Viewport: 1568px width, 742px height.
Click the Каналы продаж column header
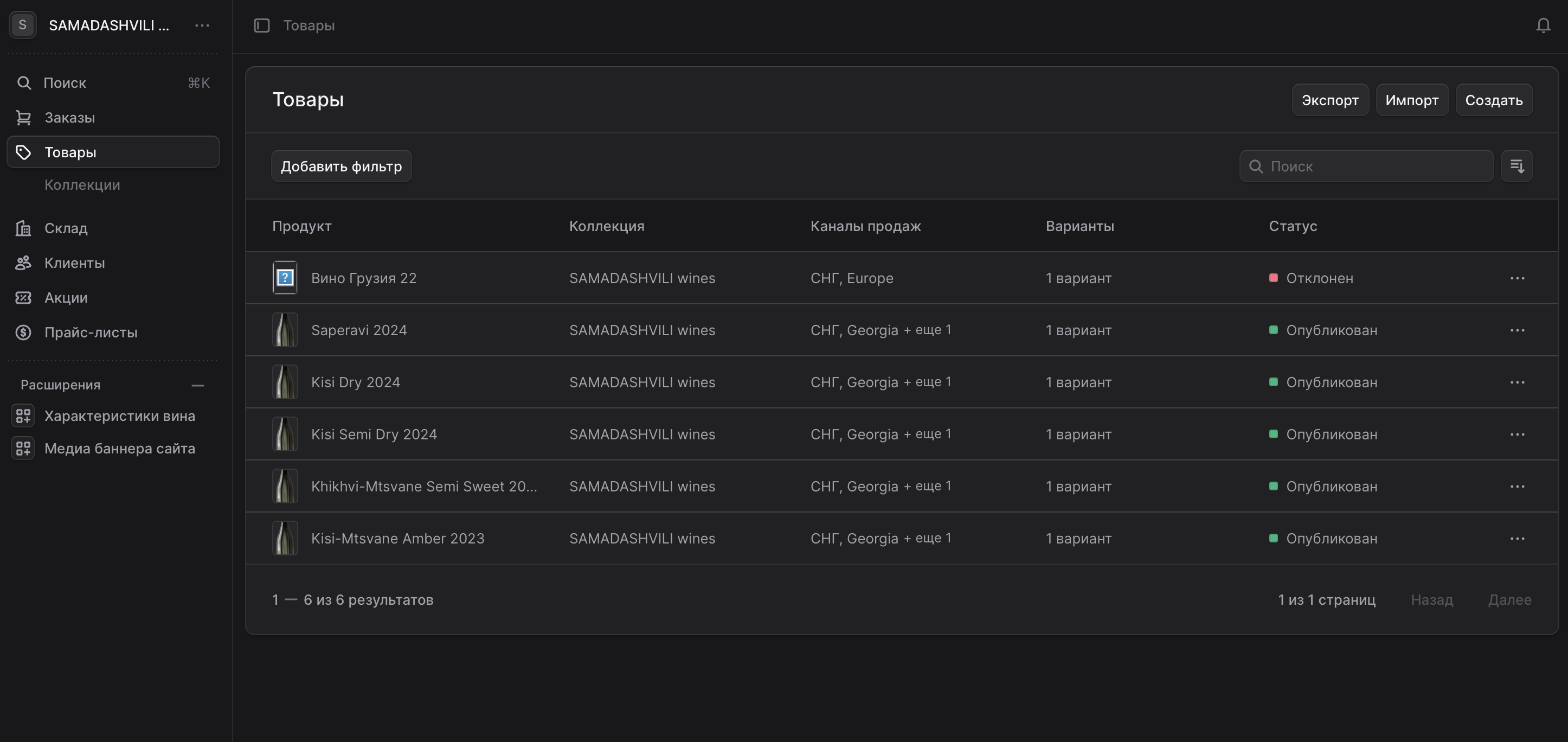865,226
